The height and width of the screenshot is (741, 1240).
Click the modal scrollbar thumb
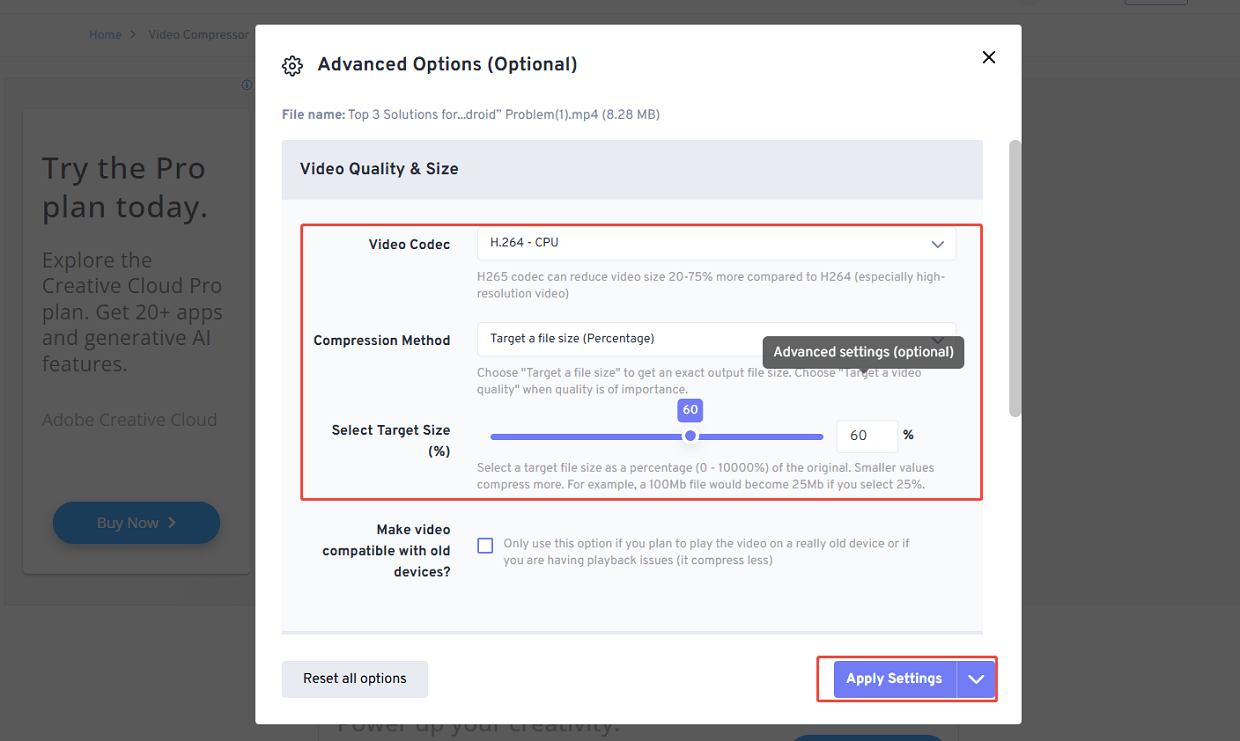(x=1015, y=275)
